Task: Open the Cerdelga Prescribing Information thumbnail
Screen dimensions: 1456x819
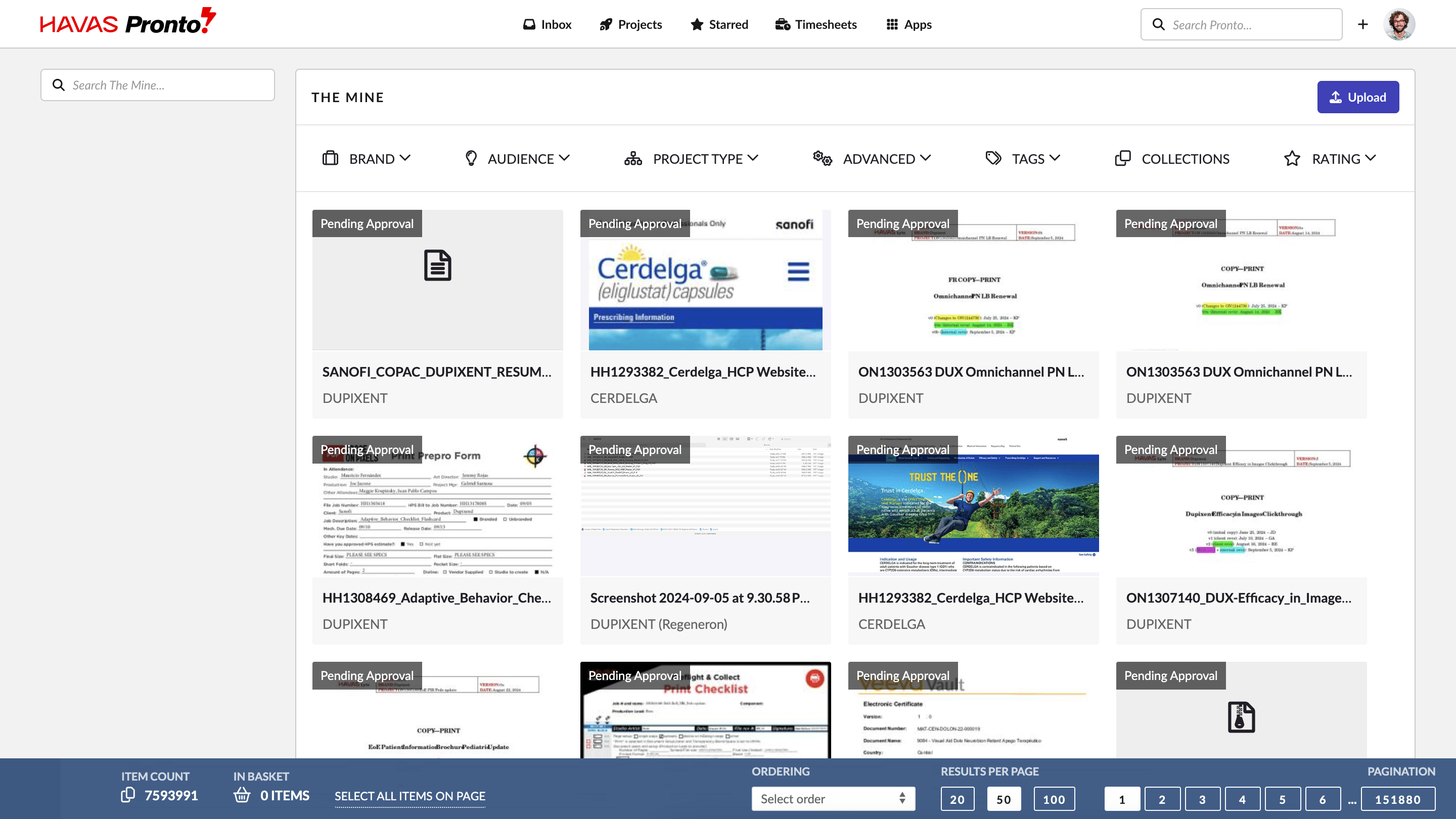Action: click(705, 280)
